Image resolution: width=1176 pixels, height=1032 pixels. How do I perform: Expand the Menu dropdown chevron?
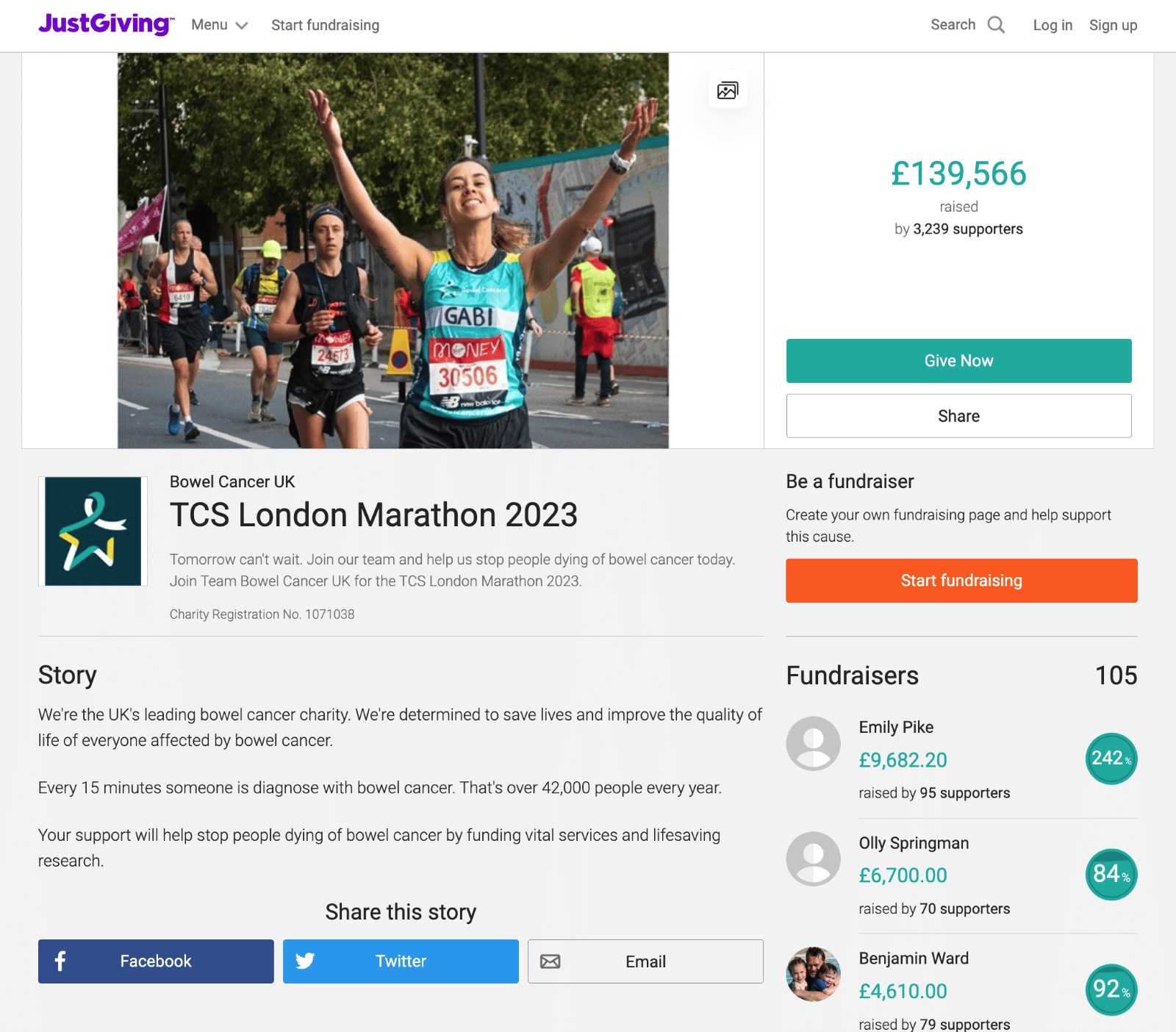coord(241,26)
